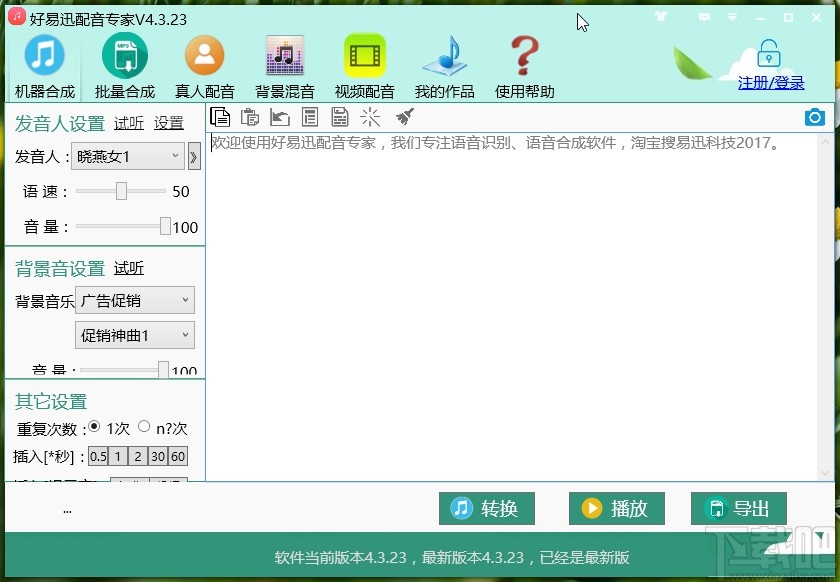Click the import arrow toolbar icon

[280, 117]
